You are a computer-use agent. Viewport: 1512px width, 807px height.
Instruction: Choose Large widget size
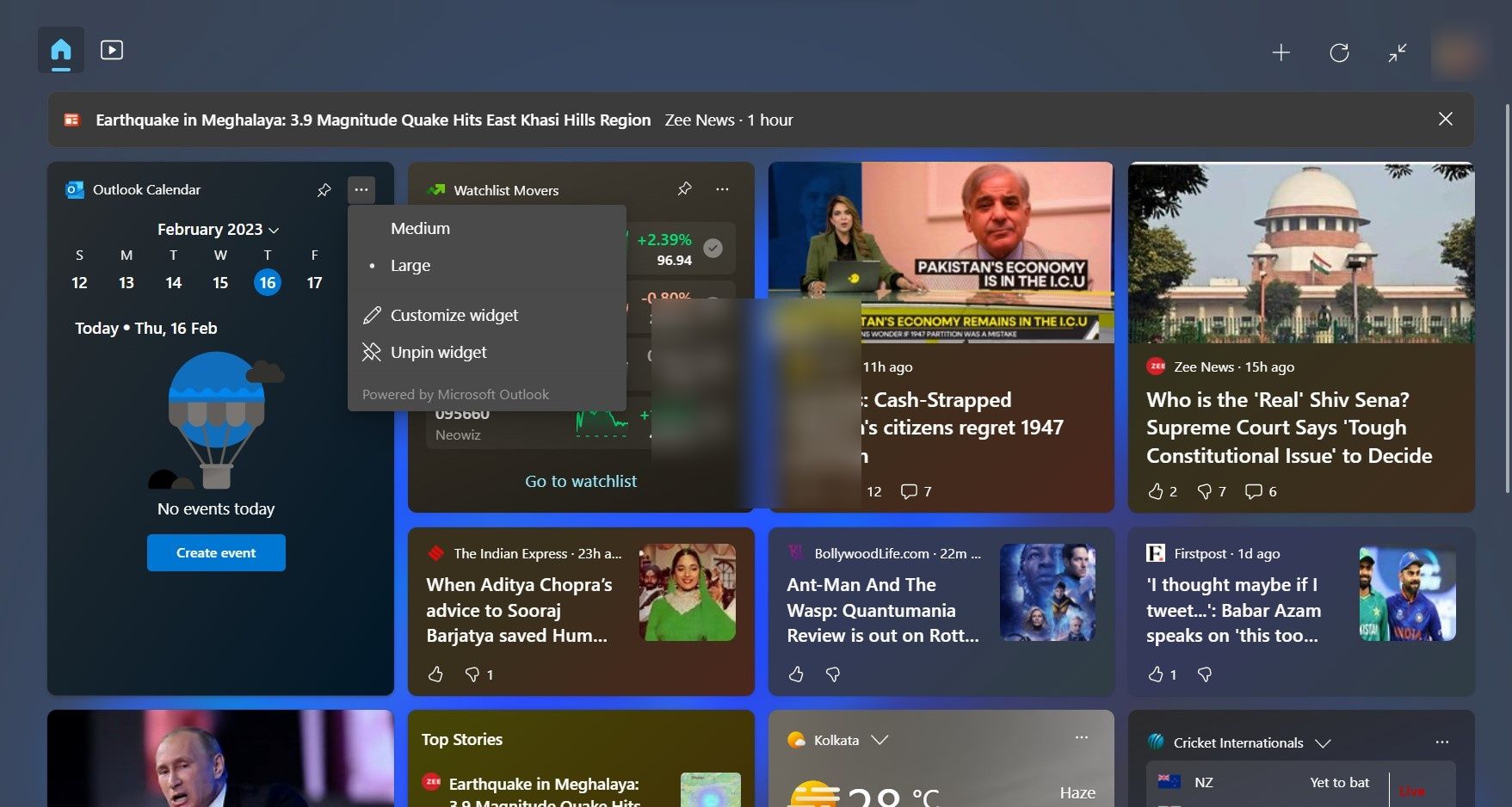tap(487, 265)
